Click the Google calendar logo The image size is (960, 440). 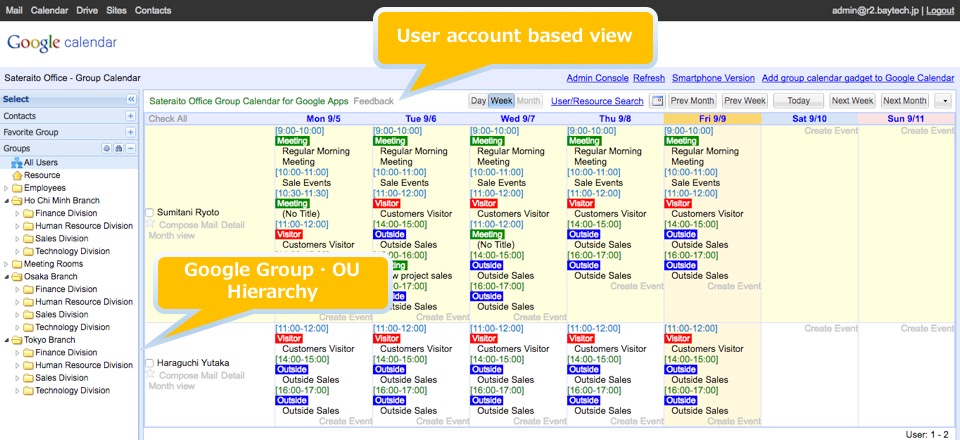pos(62,43)
